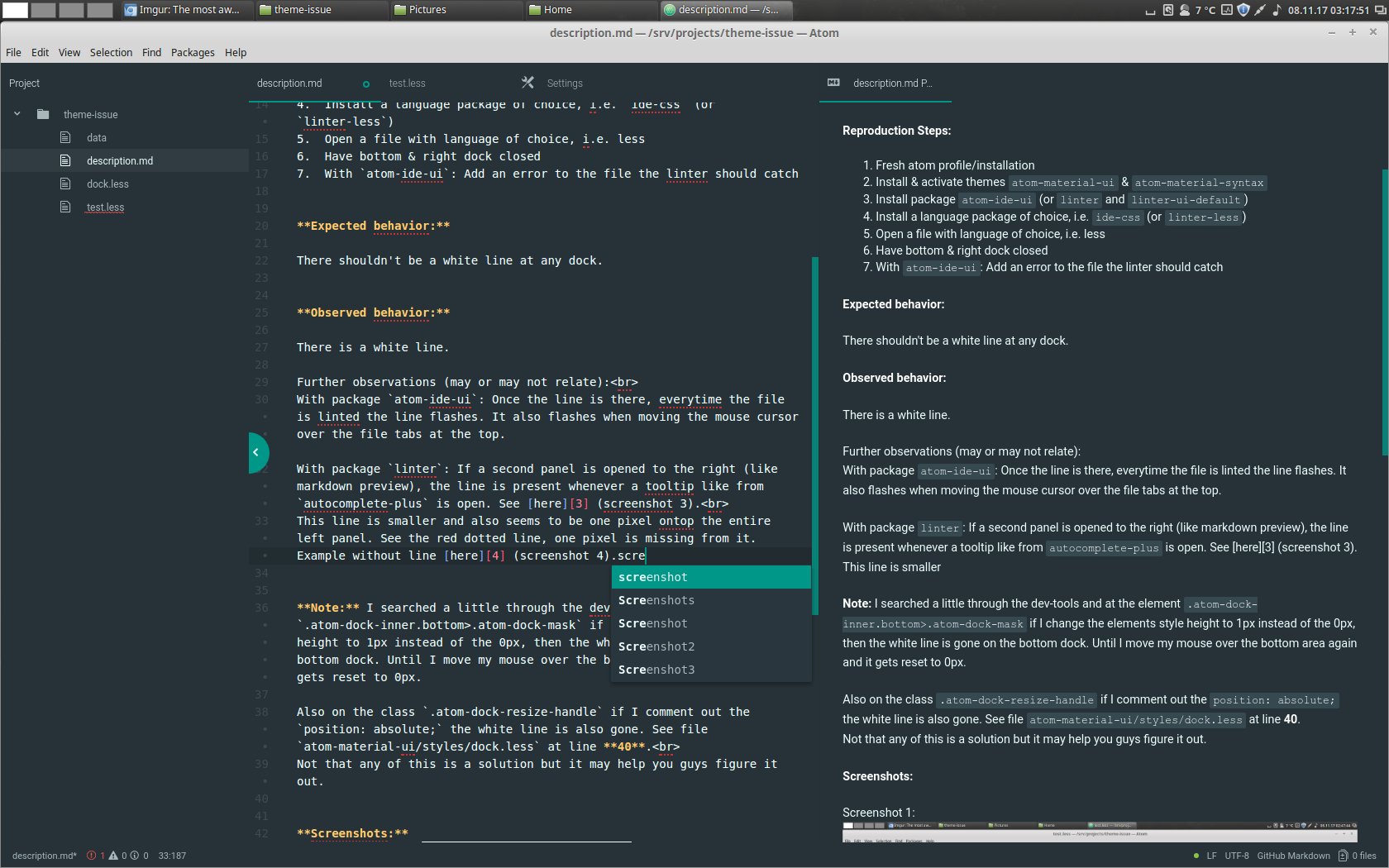Click '0 files' git status text
The image size is (1389, 868).
pos(1364,856)
